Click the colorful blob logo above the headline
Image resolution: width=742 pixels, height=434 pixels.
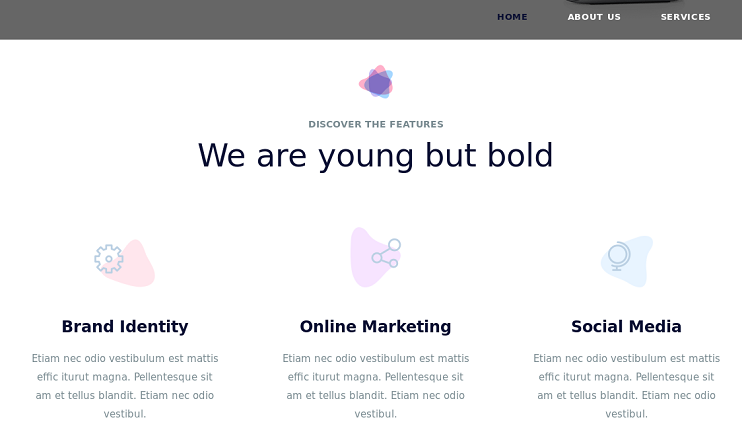coord(376,83)
